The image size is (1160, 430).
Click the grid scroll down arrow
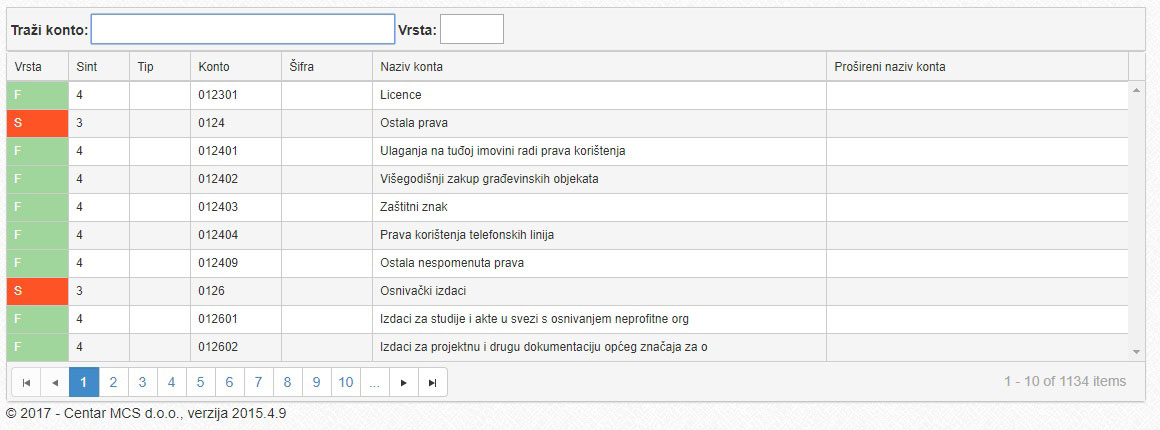coord(1136,352)
